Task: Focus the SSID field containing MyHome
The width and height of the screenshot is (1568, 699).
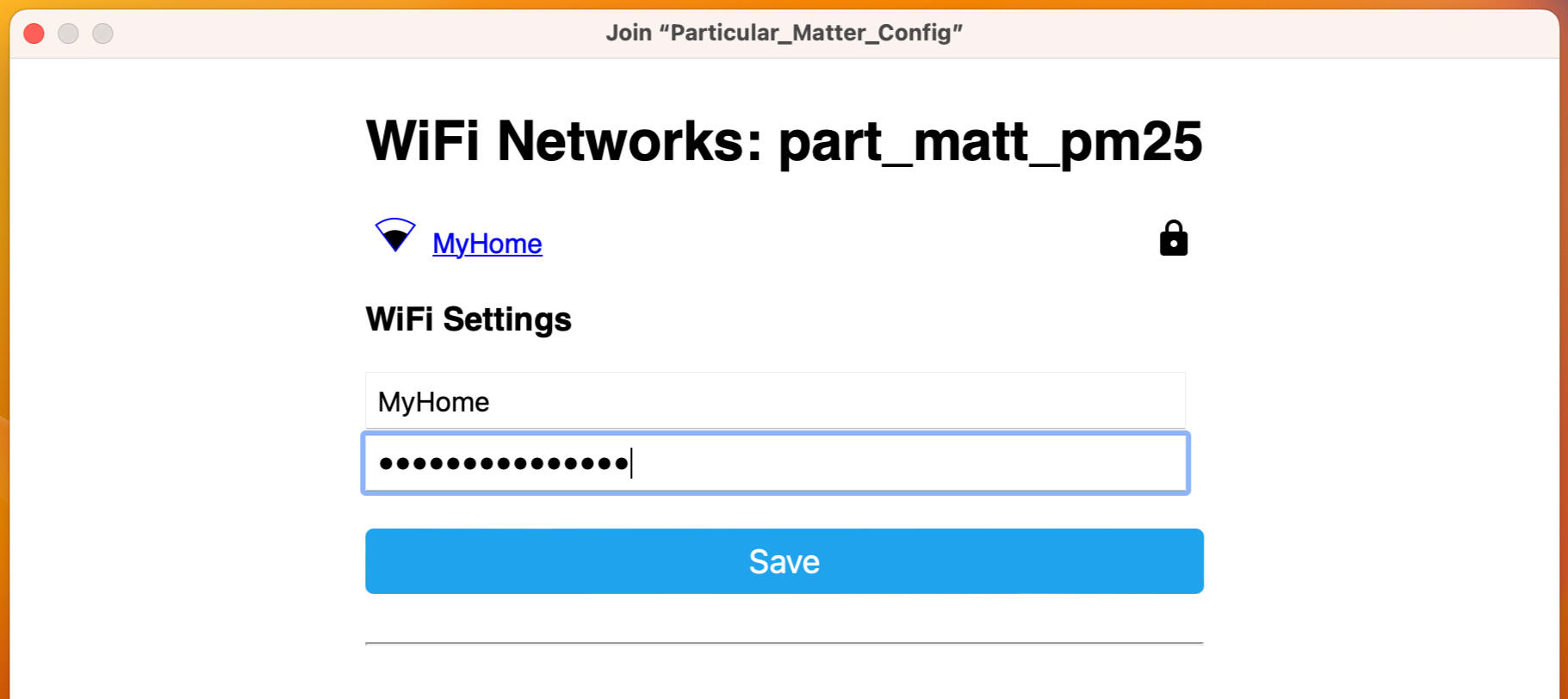Action: point(775,401)
